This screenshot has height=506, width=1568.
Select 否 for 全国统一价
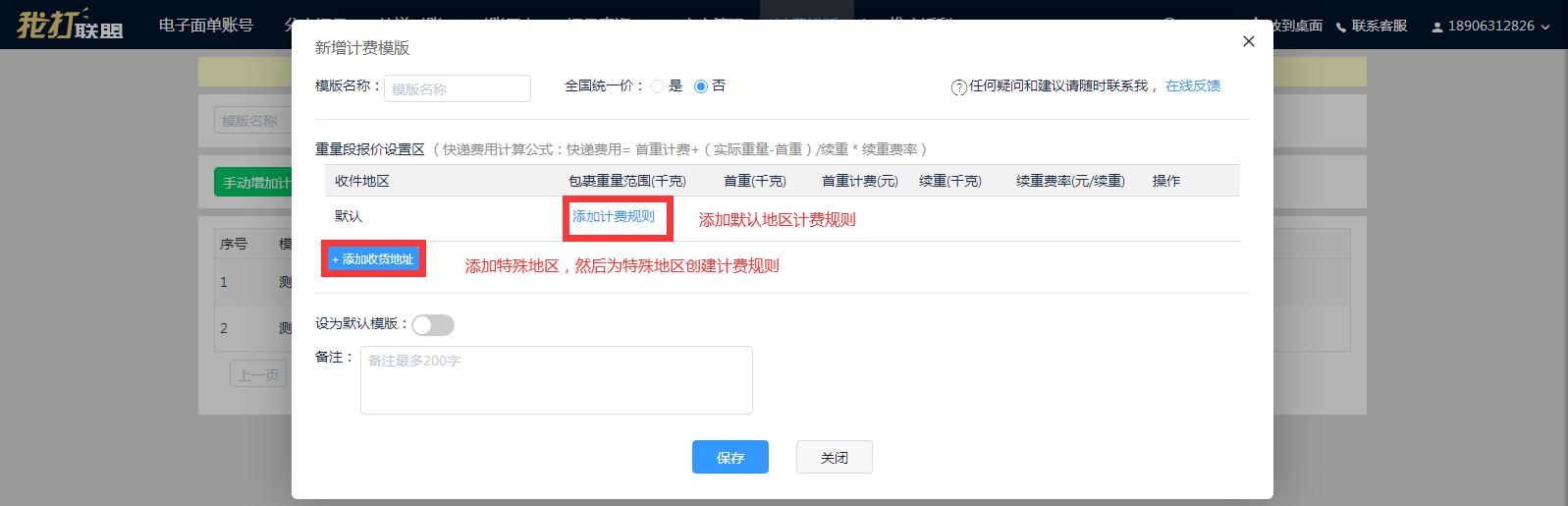[x=700, y=86]
